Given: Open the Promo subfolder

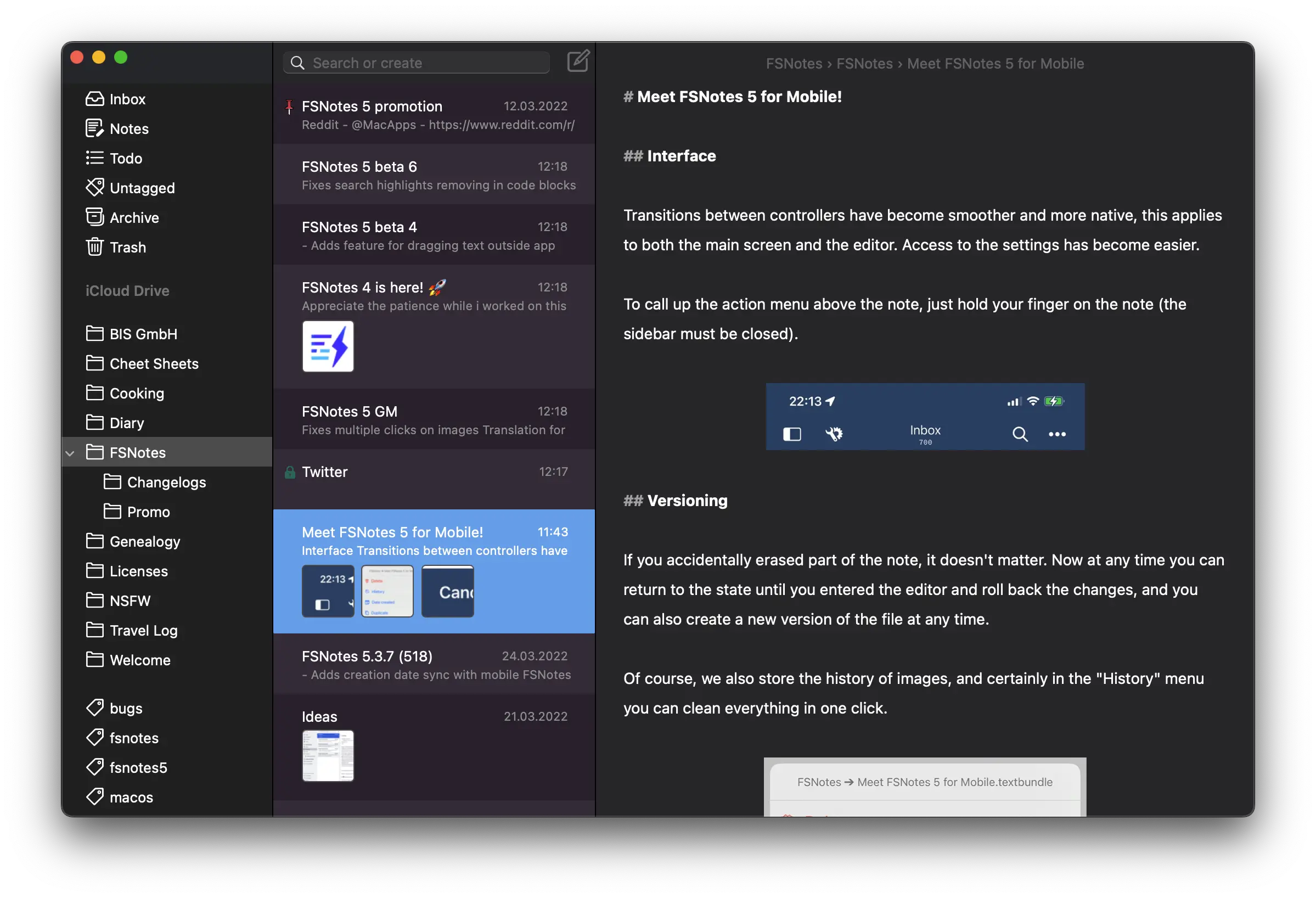Looking at the screenshot, I should [167, 512].
